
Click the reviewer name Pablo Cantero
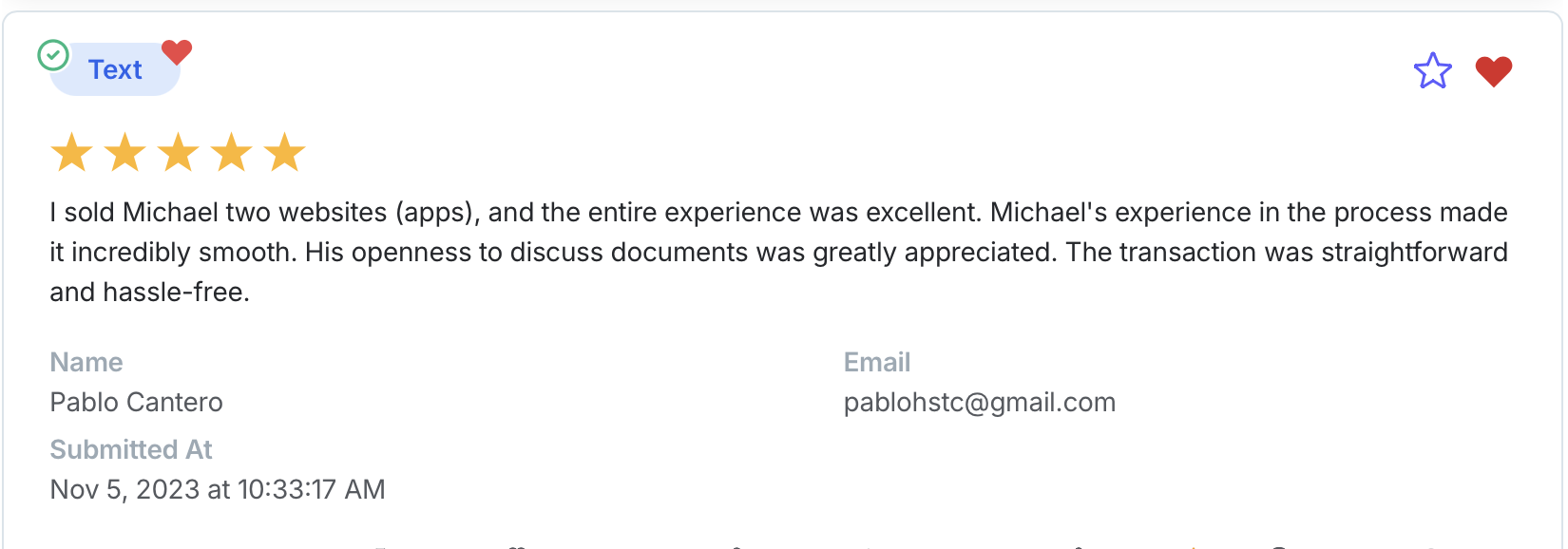pyautogui.click(x=136, y=403)
